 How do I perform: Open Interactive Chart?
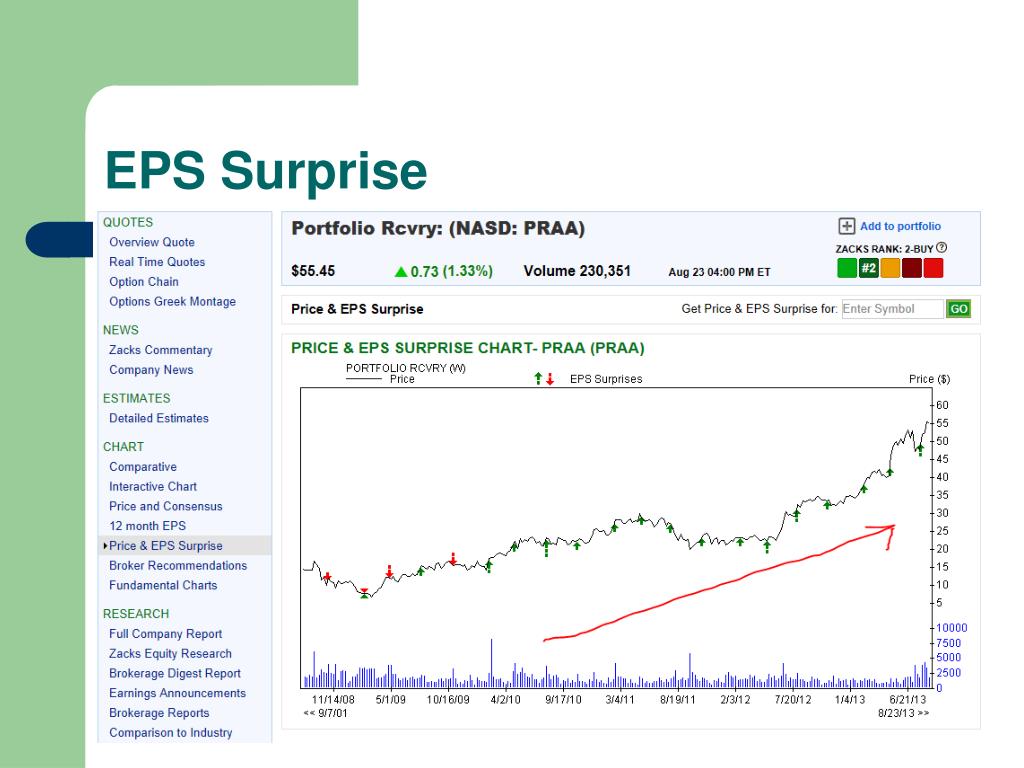pos(153,487)
